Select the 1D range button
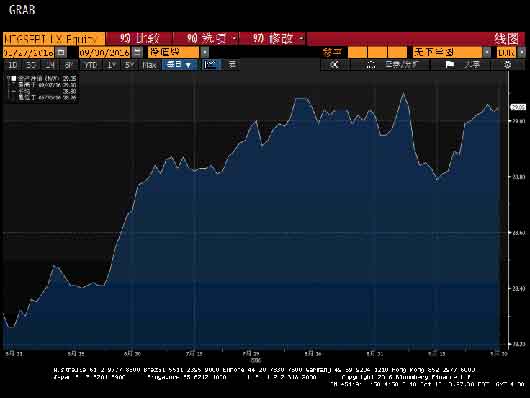 (x=12, y=65)
